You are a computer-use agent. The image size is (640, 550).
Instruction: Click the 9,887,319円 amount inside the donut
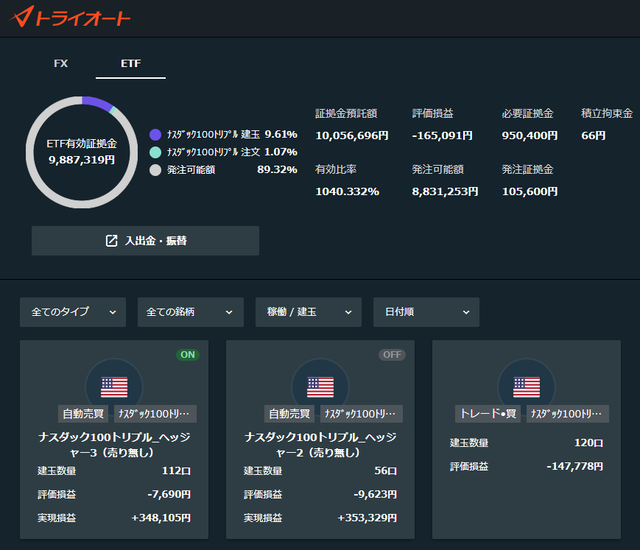[x=82, y=160]
